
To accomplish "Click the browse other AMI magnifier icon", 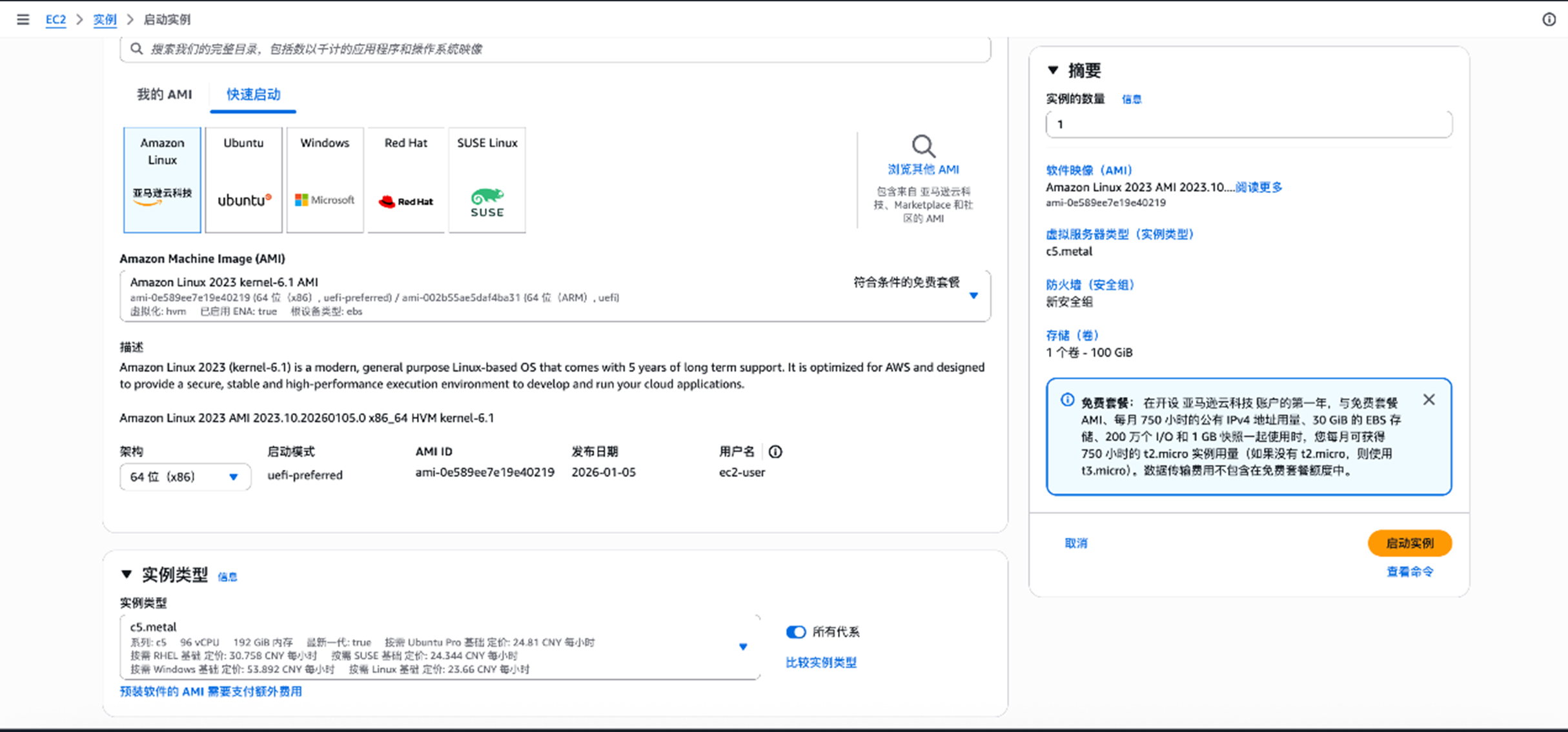I will click(923, 147).
